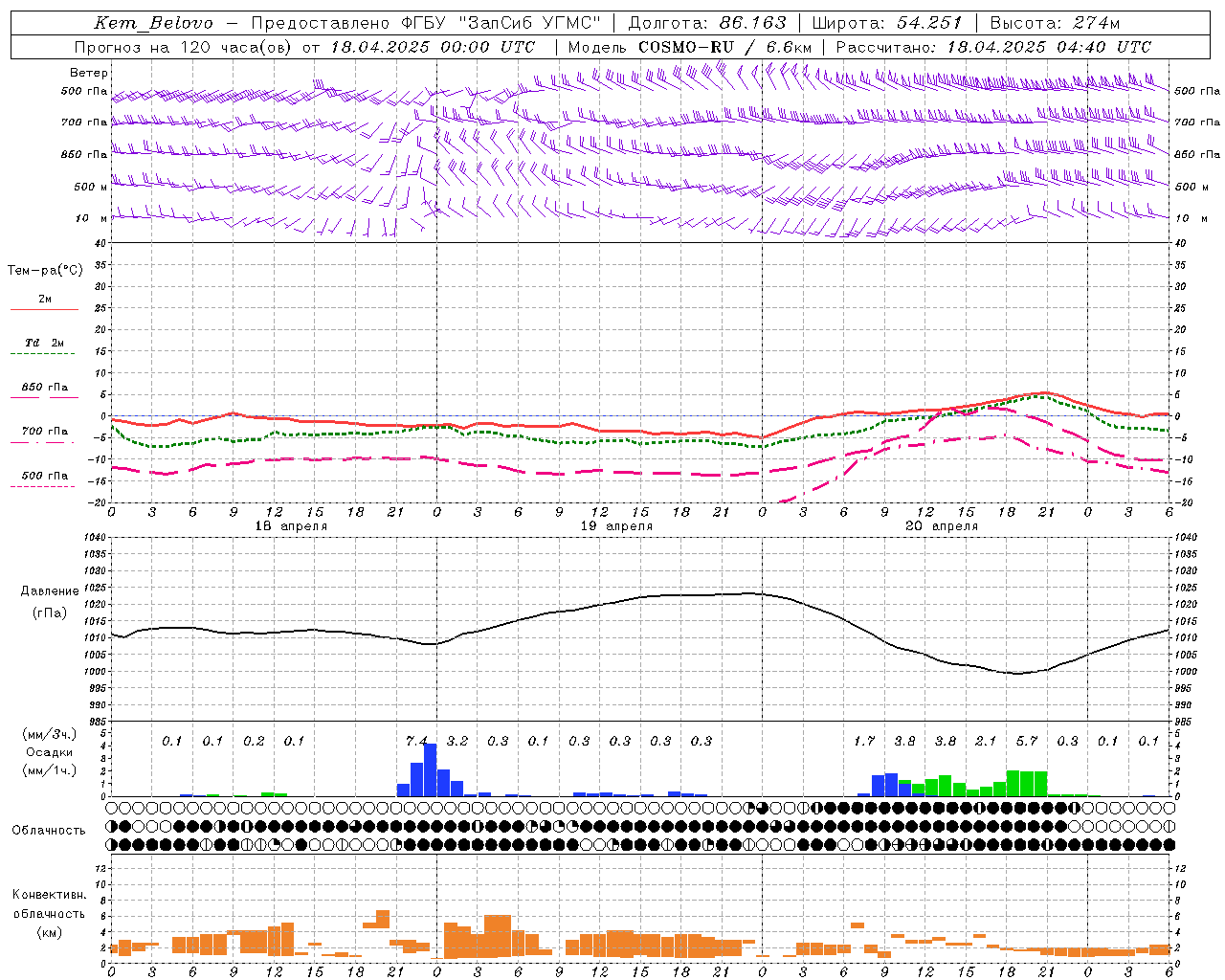This screenshot has height=980, width=1225.
Task: Click the 1.7 precipitation total
Action: point(864,741)
